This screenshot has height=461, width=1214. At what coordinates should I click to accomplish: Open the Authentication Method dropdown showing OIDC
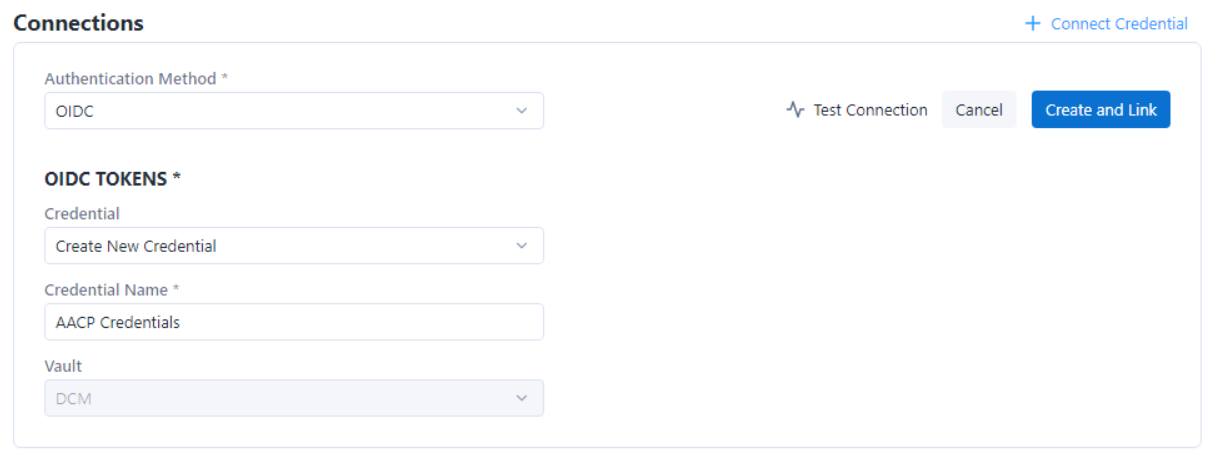tap(294, 111)
